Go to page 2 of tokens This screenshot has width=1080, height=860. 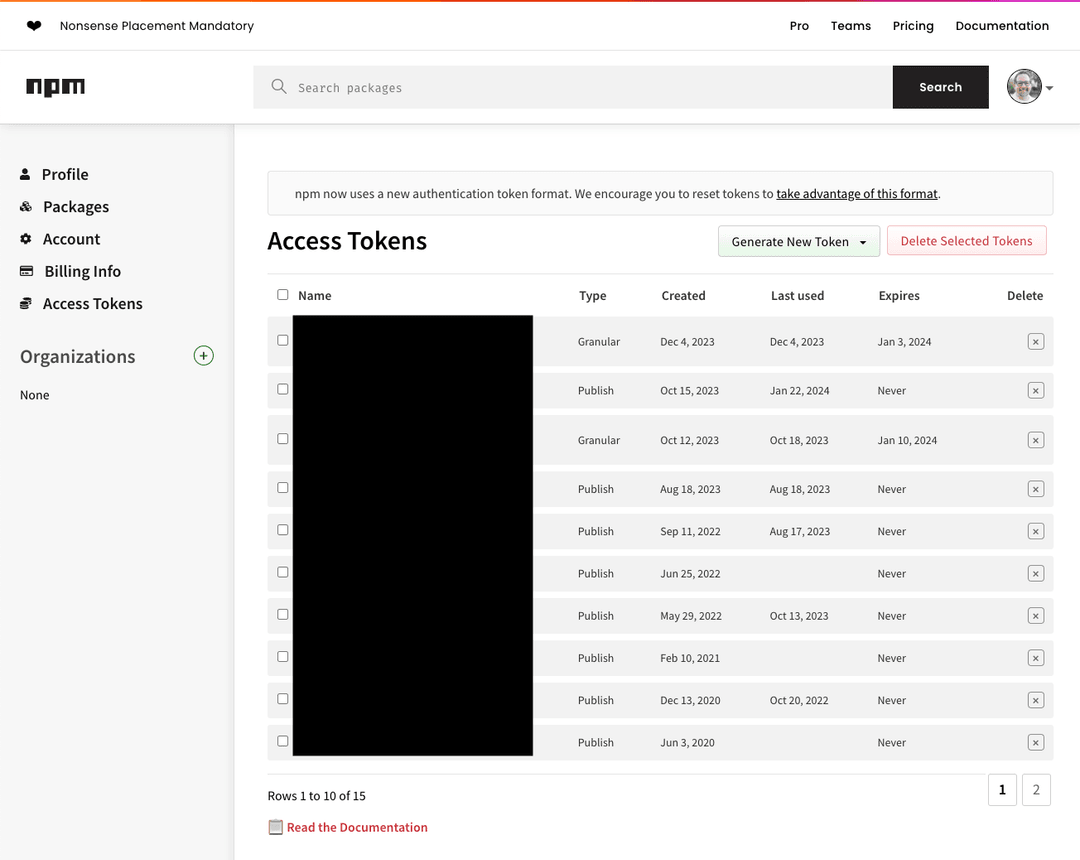coord(1036,790)
